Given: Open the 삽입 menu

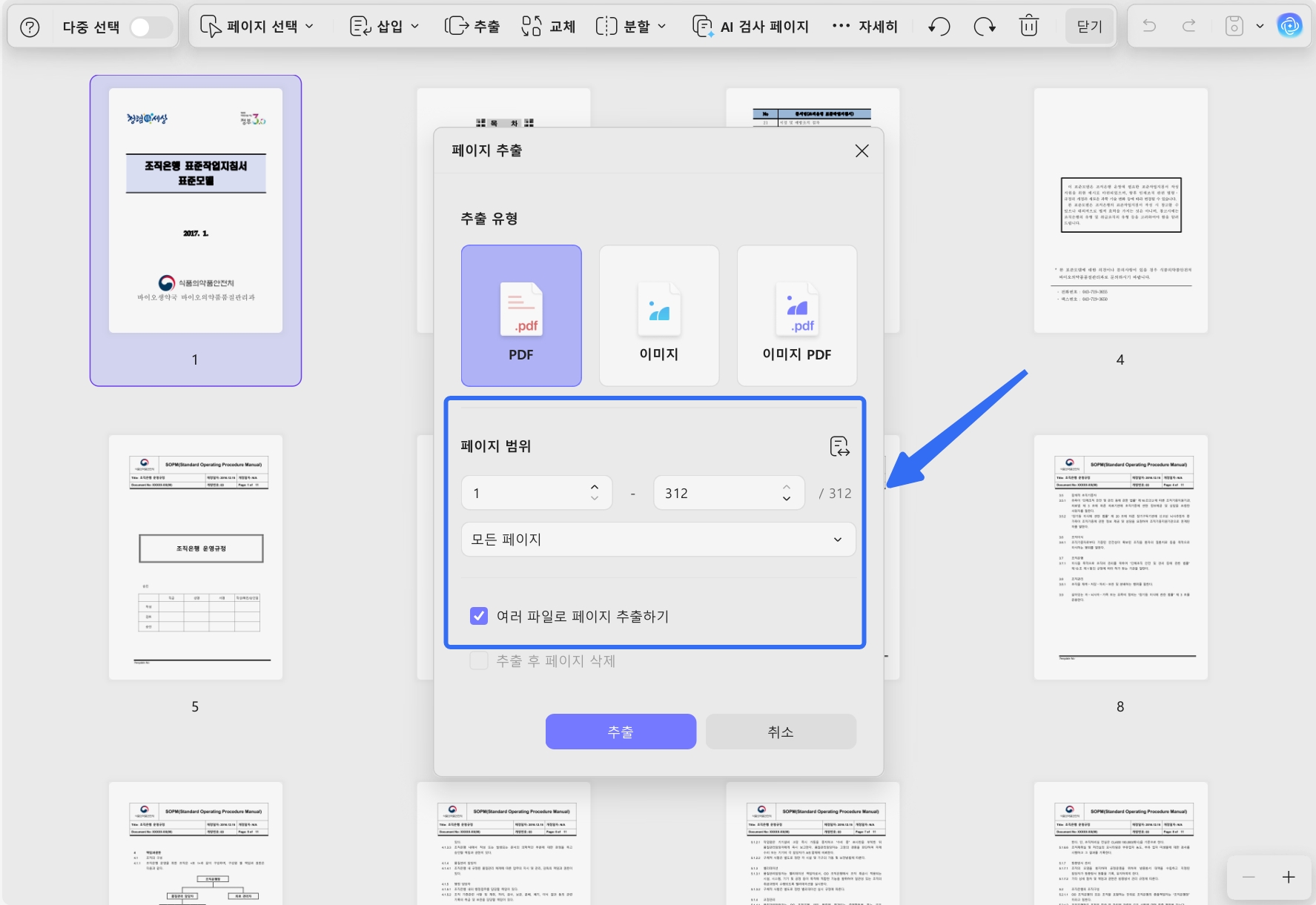Looking at the screenshot, I should (384, 27).
